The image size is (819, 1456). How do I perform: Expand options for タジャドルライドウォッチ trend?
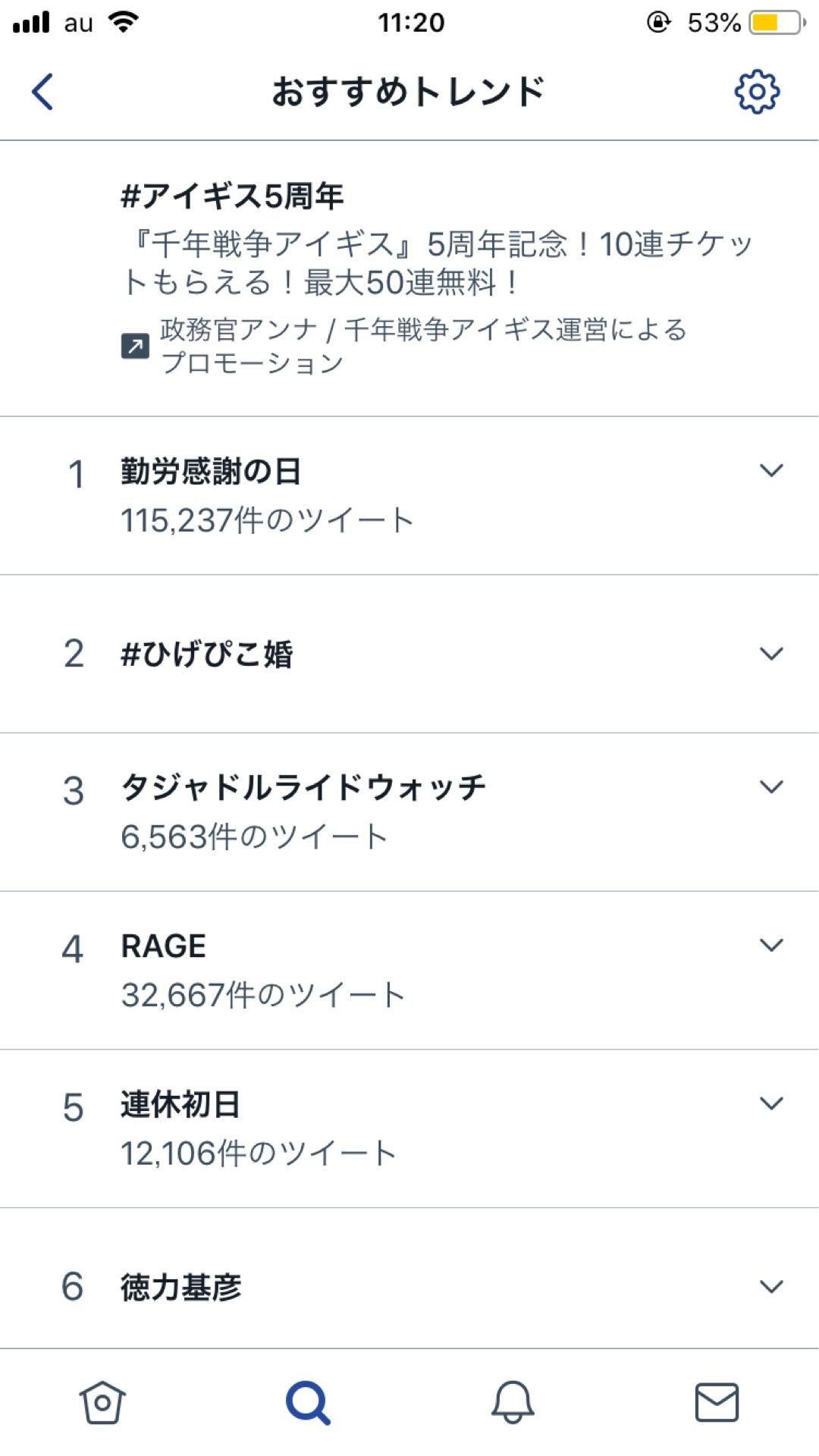point(771,786)
